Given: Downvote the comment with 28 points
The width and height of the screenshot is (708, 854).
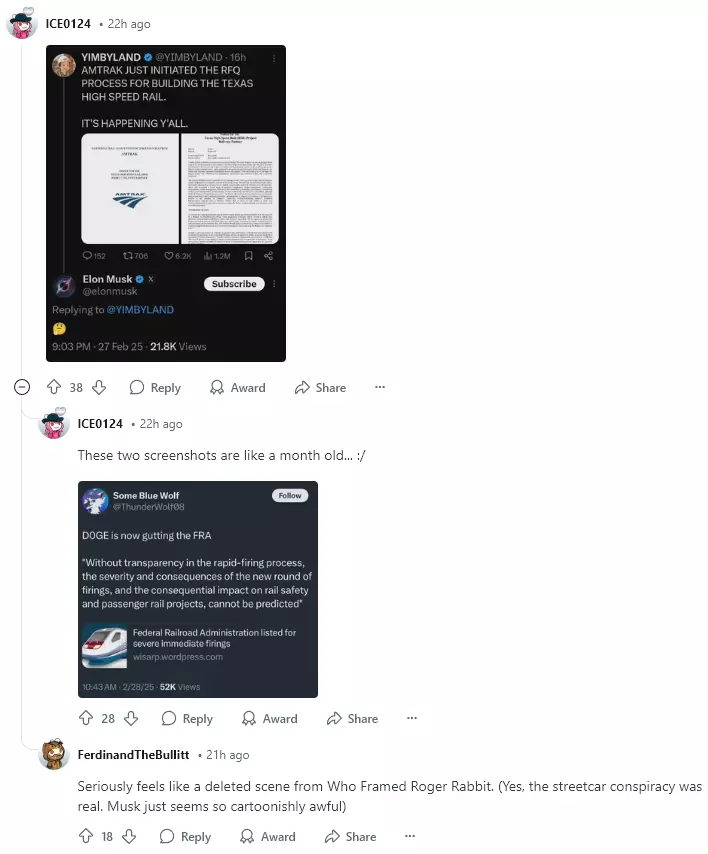Looking at the screenshot, I should (x=131, y=718).
